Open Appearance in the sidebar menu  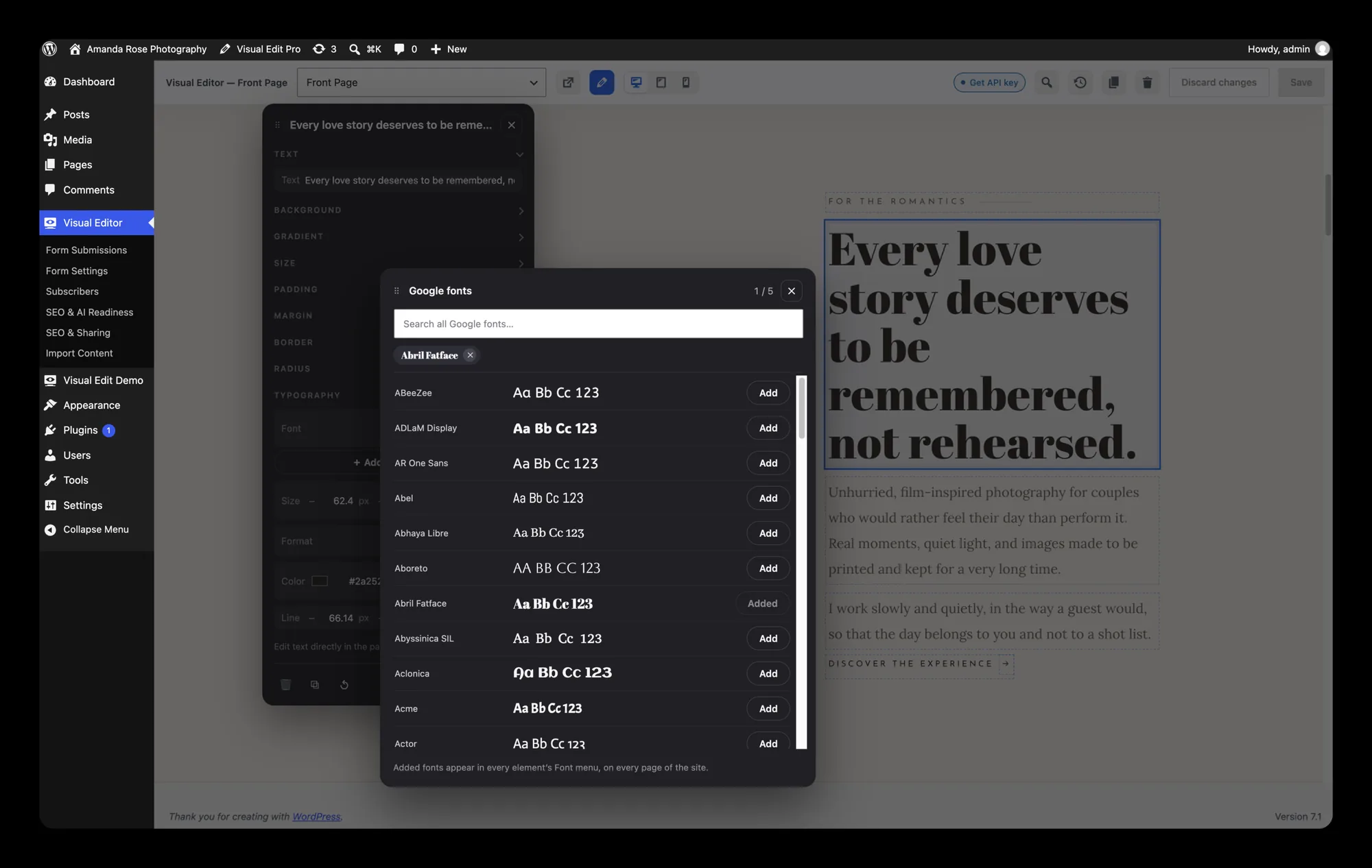(91, 405)
